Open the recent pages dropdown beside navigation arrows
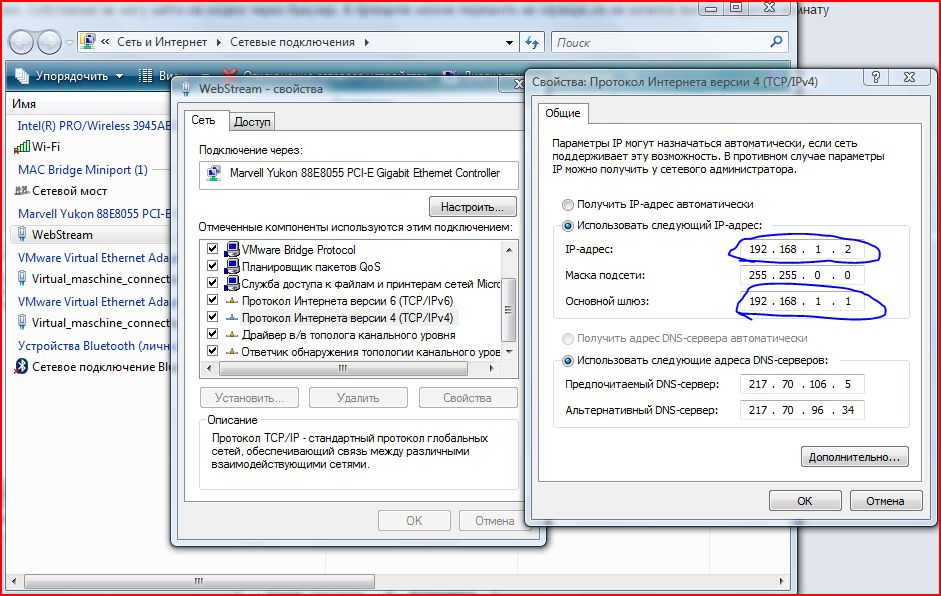This screenshot has height=596, width=941. 69,43
